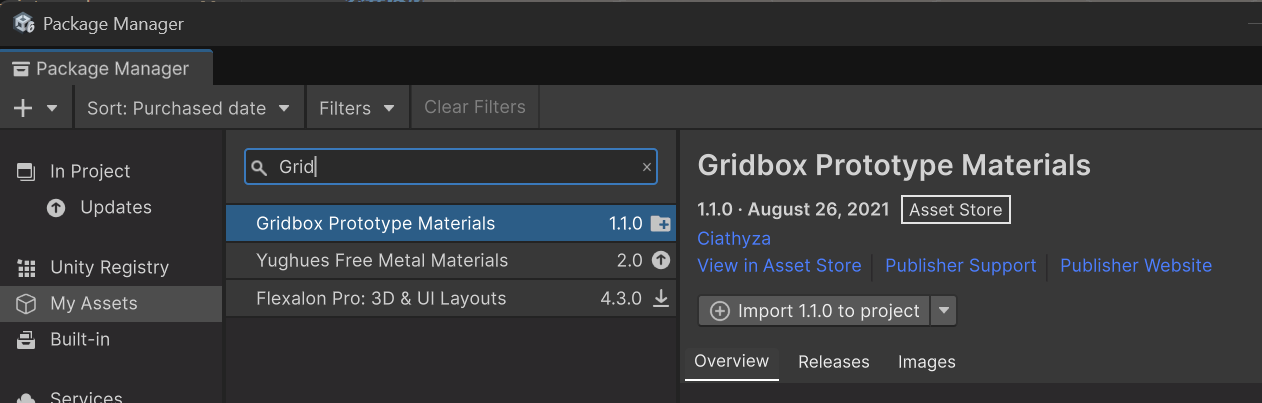This screenshot has height=403, width=1262.
Task: Select In Project in sidebar
Action: 90,172
